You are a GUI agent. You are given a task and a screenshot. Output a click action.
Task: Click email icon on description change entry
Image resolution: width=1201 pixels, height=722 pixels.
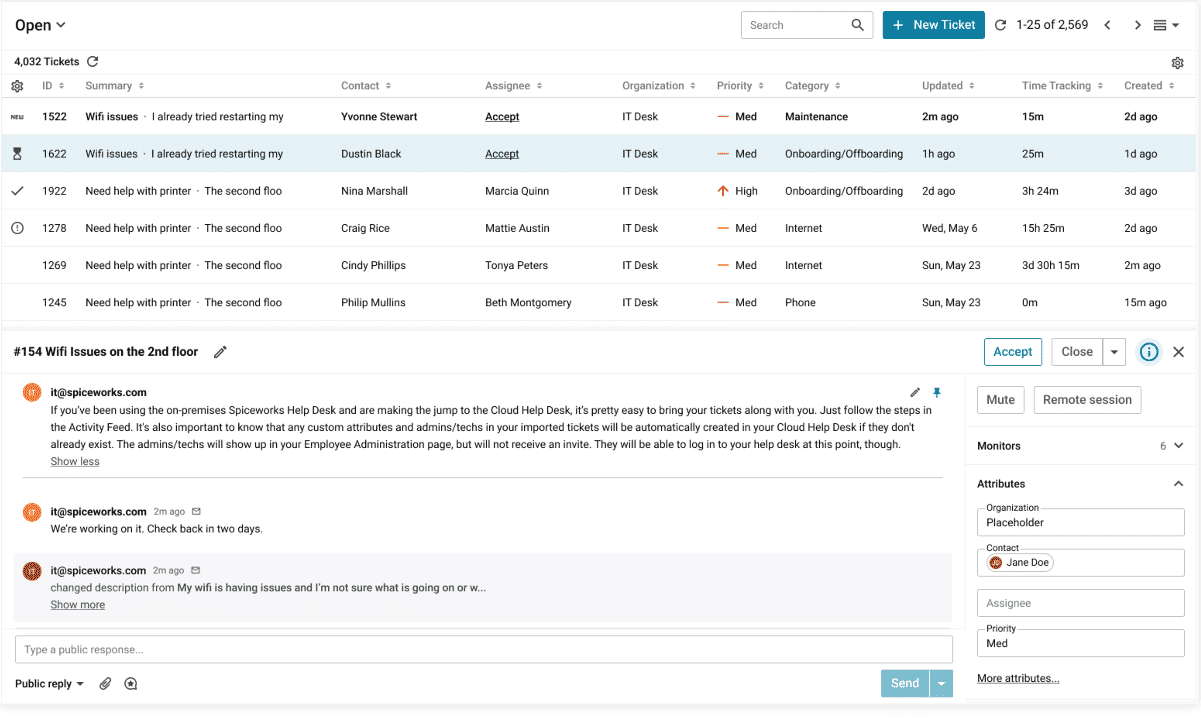[196, 571]
